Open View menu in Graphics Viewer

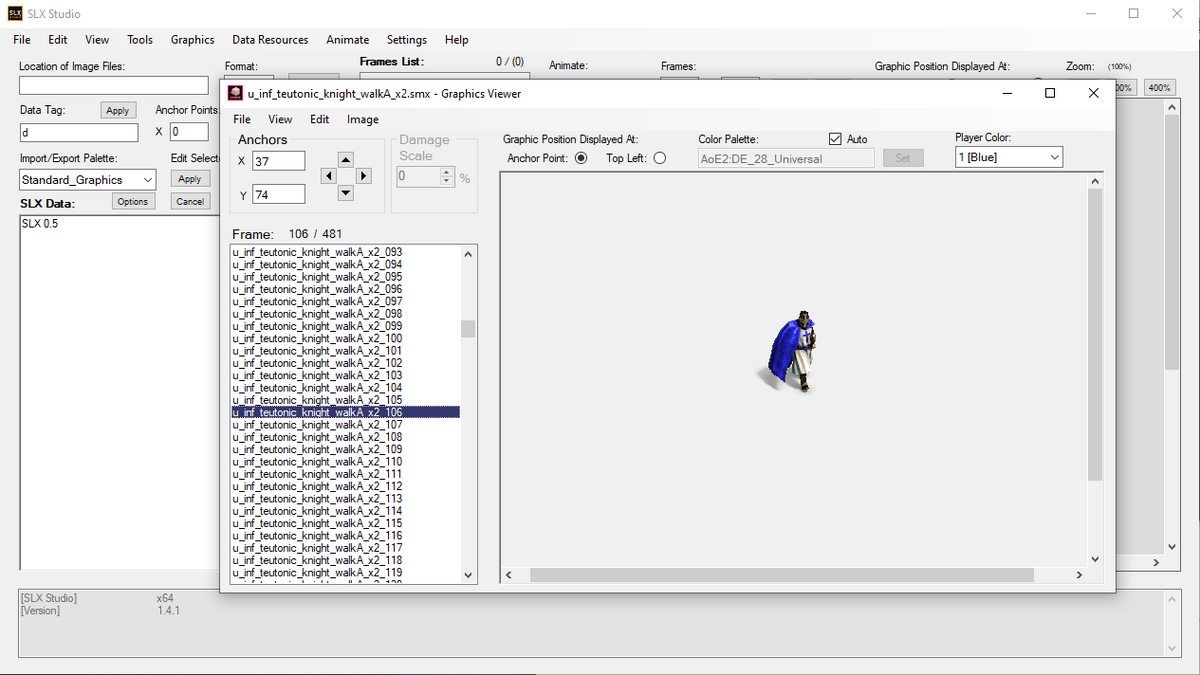point(280,119)
